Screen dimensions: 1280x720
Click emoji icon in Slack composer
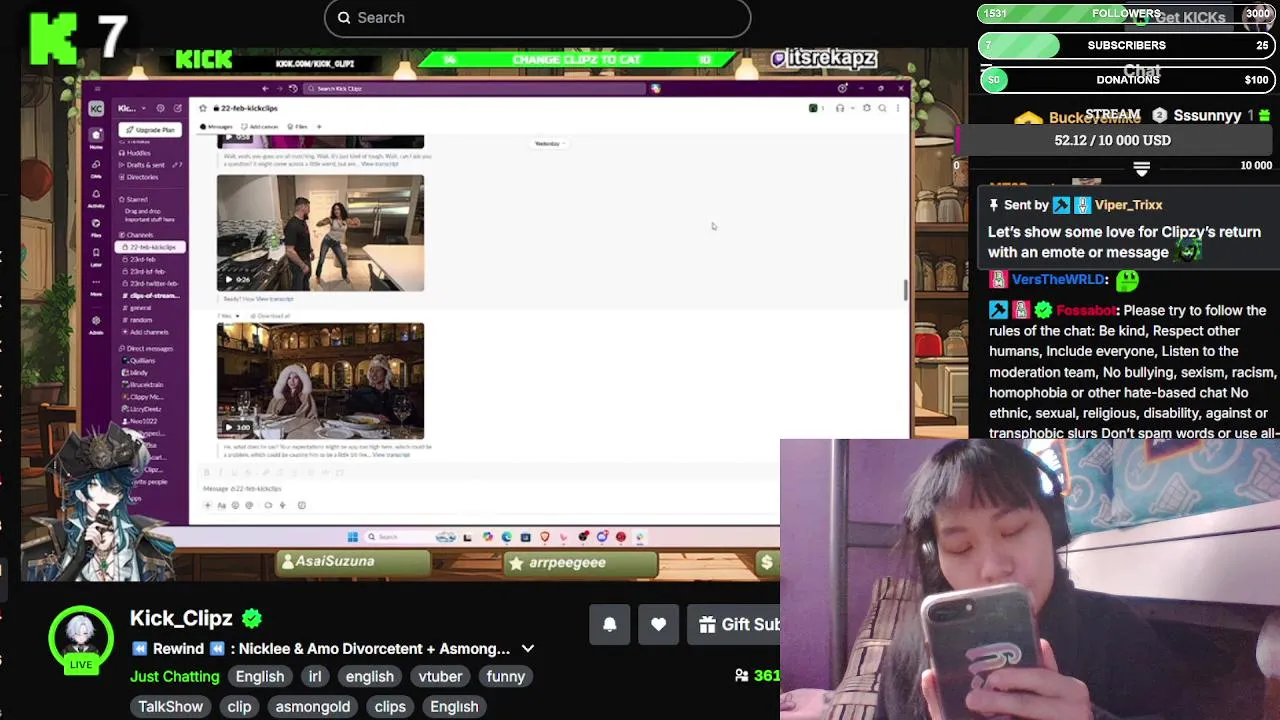(x=235, y=505)
